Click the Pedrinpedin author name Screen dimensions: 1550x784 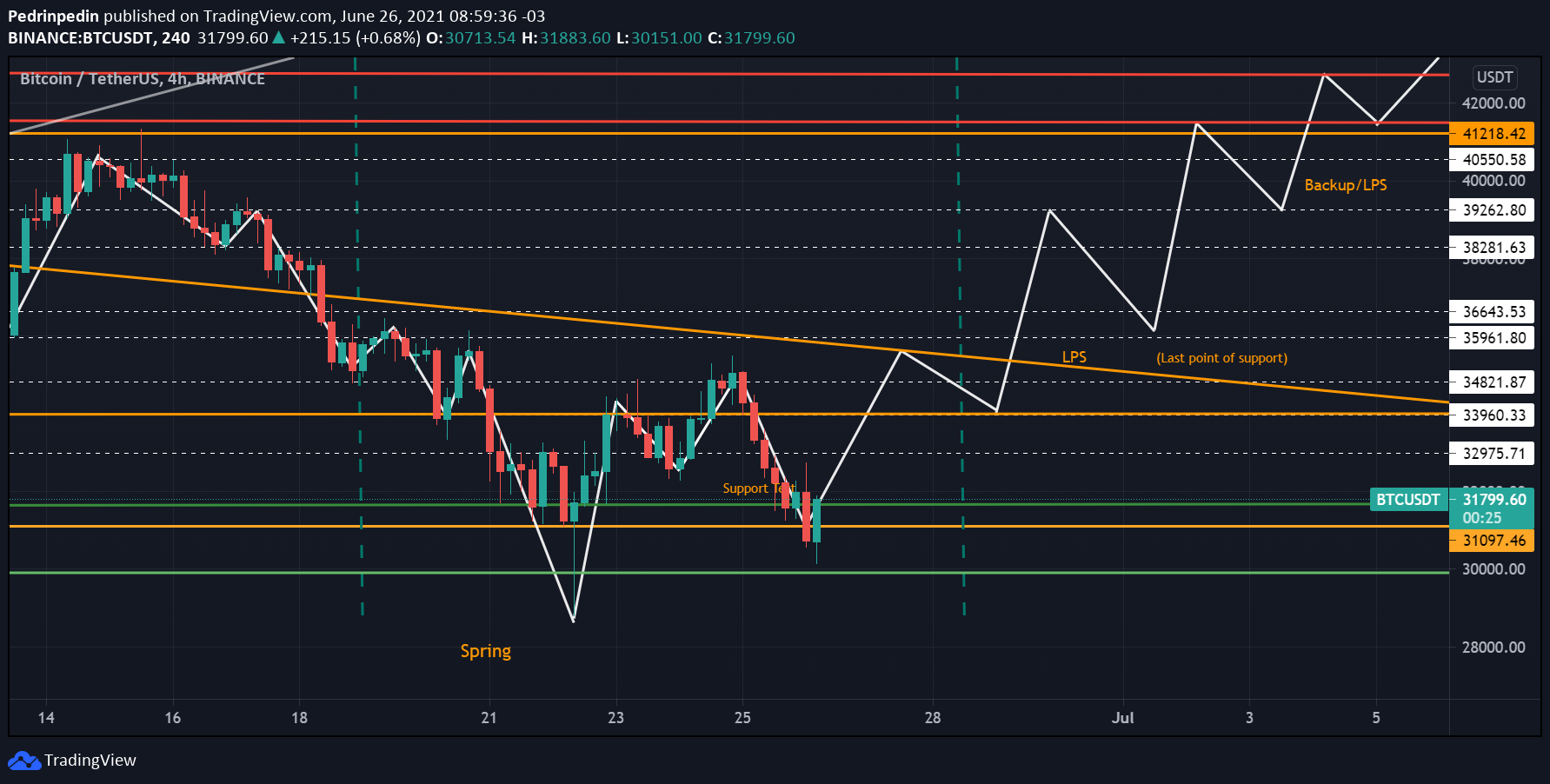53,16
